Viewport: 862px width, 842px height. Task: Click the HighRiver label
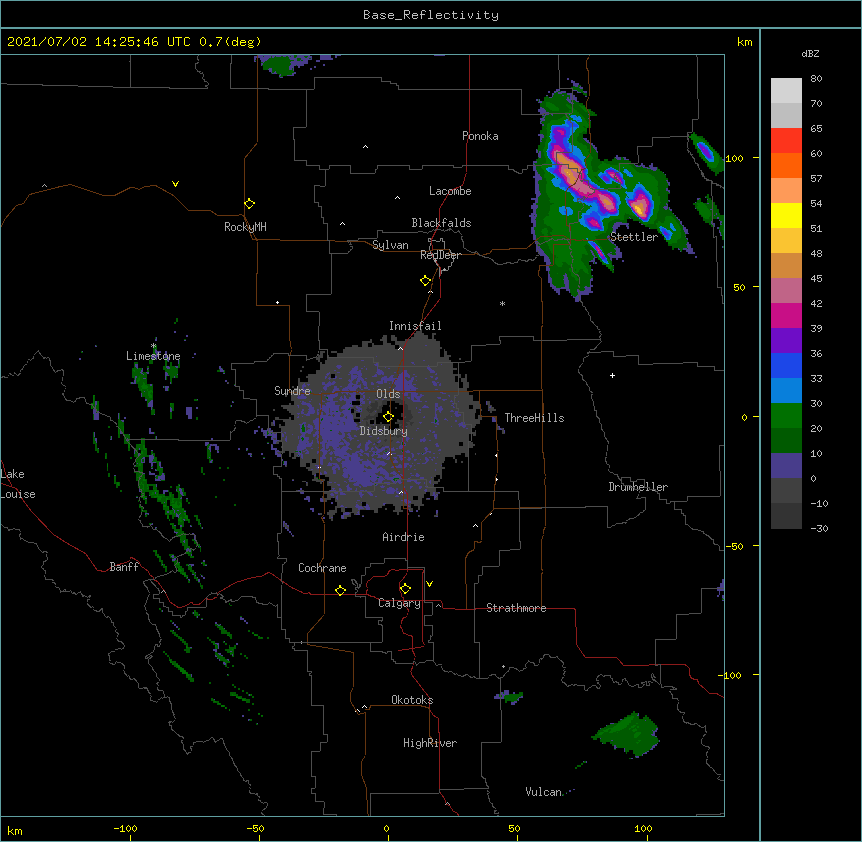430,743
